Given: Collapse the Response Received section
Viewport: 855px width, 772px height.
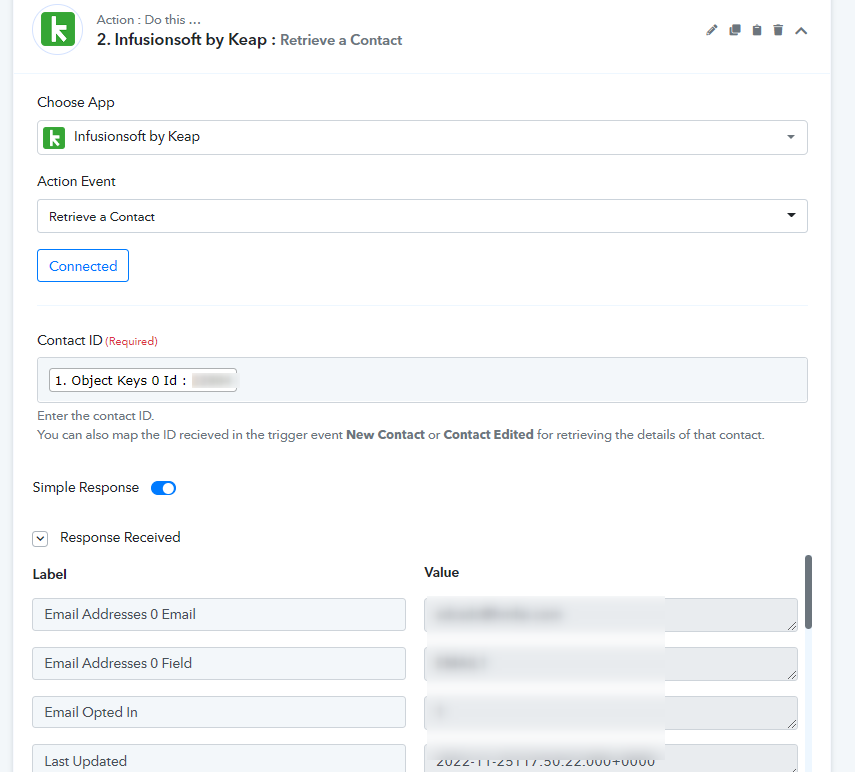Looking at the screenshot, I should tap(40, 539).
